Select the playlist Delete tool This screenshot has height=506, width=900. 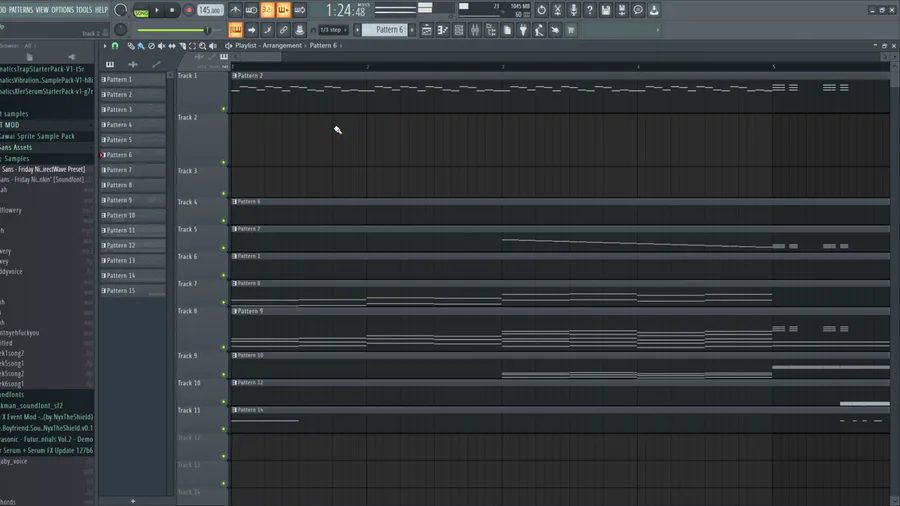click(x=152, y=46)
